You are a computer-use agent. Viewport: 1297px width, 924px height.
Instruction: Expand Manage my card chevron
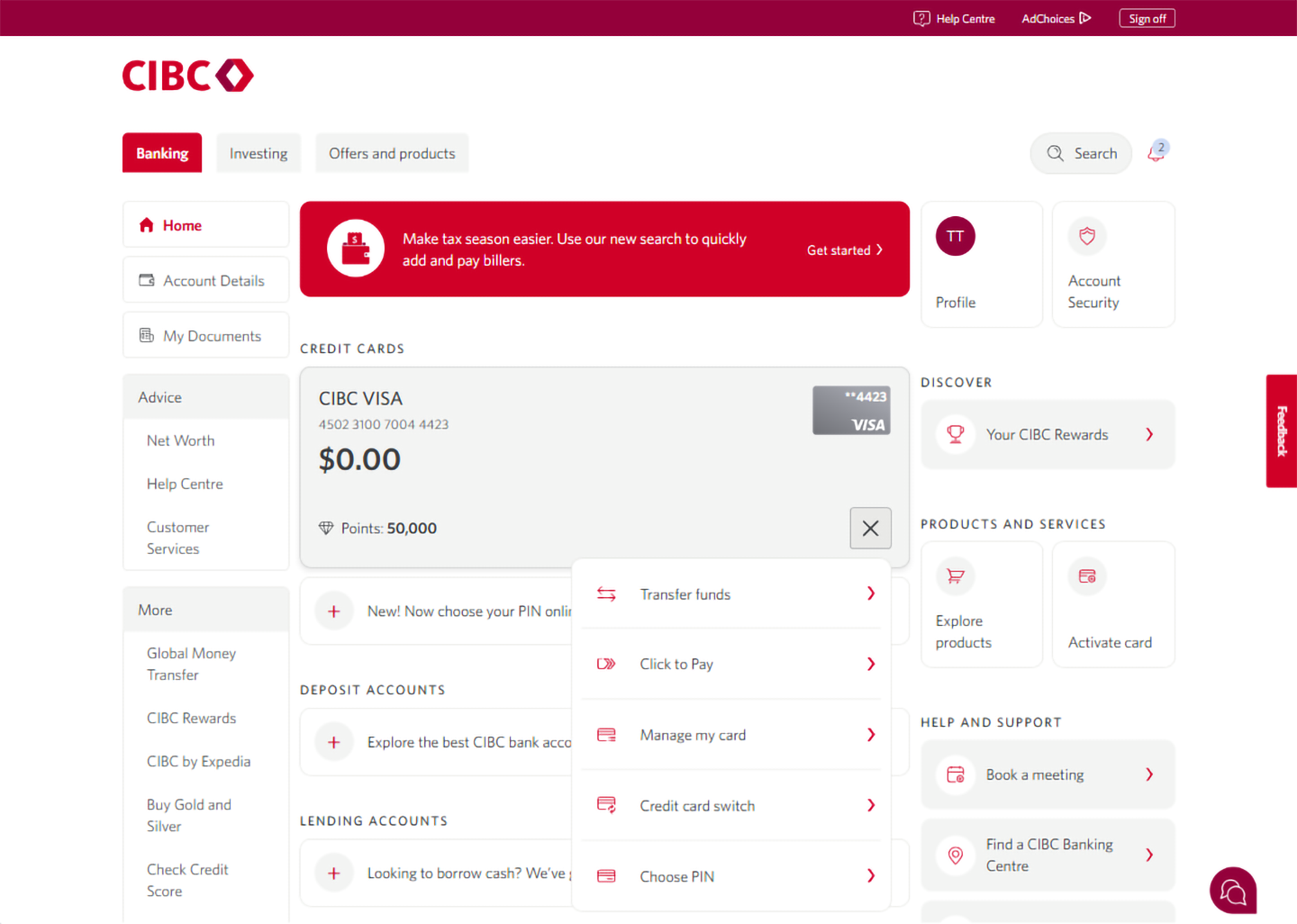click(x=871, y=735)
